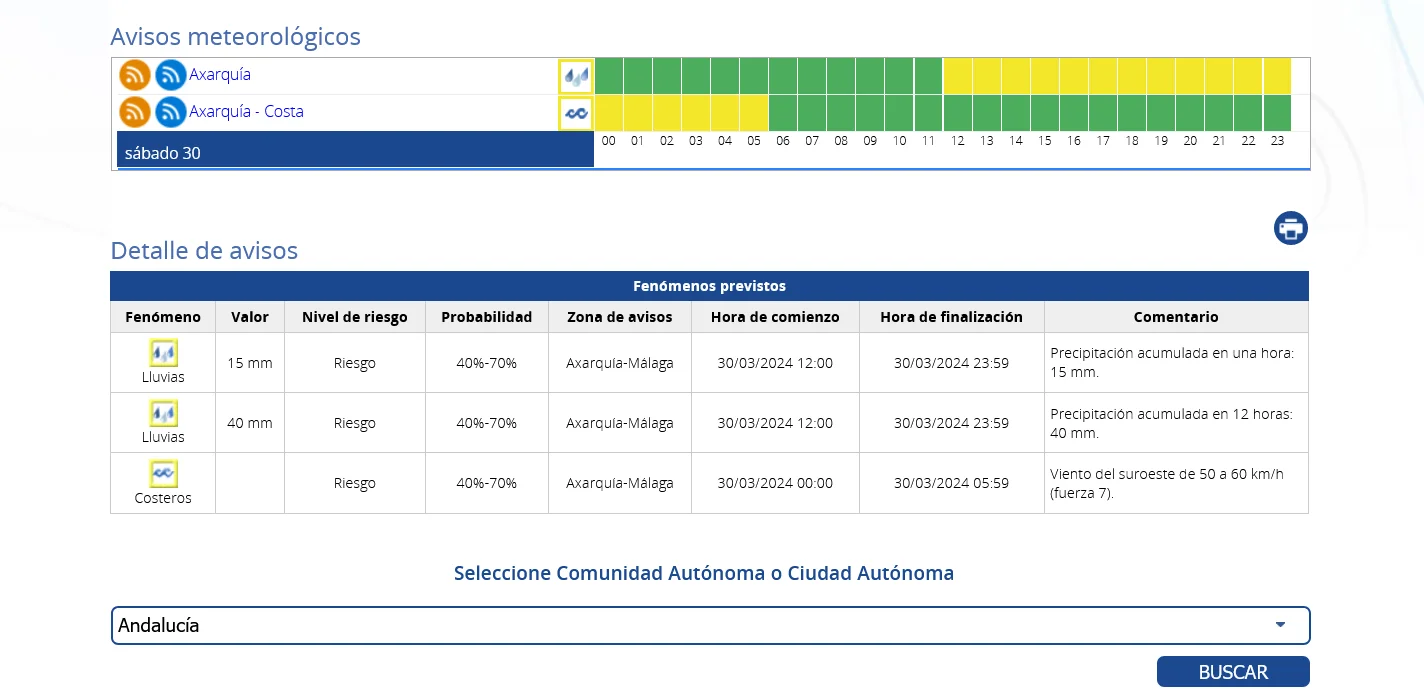Click the hour "23" label in the timeline
Viewport: 1424px width, 694px height.
click(x=1277, y=141)
